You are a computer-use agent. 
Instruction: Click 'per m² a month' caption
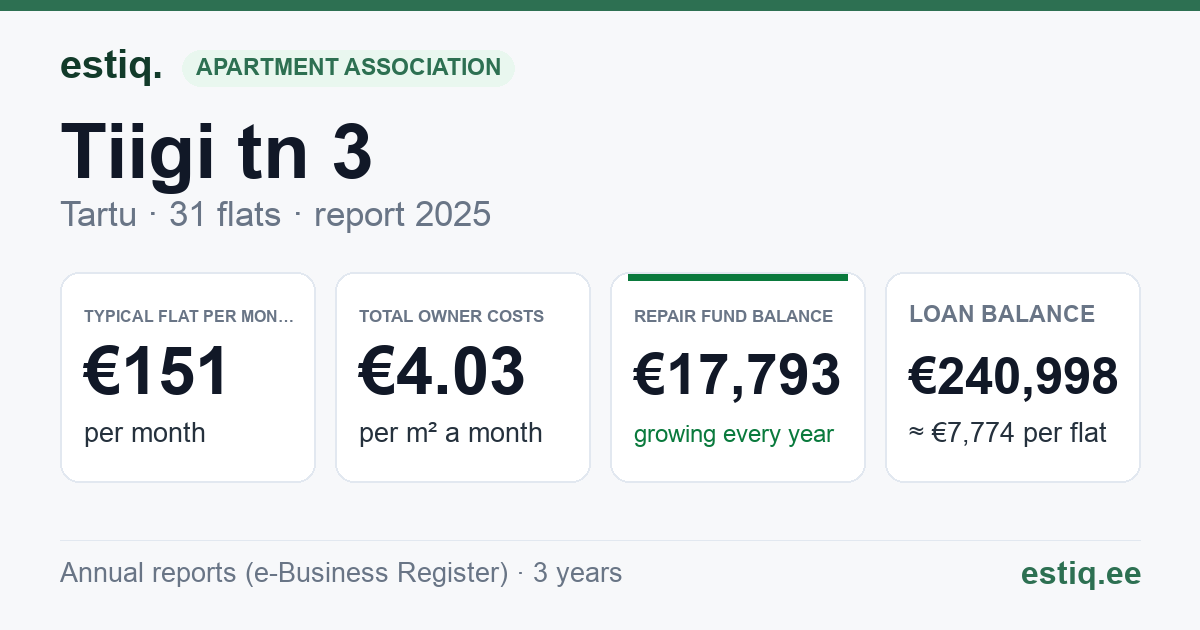tap(451, 433)
